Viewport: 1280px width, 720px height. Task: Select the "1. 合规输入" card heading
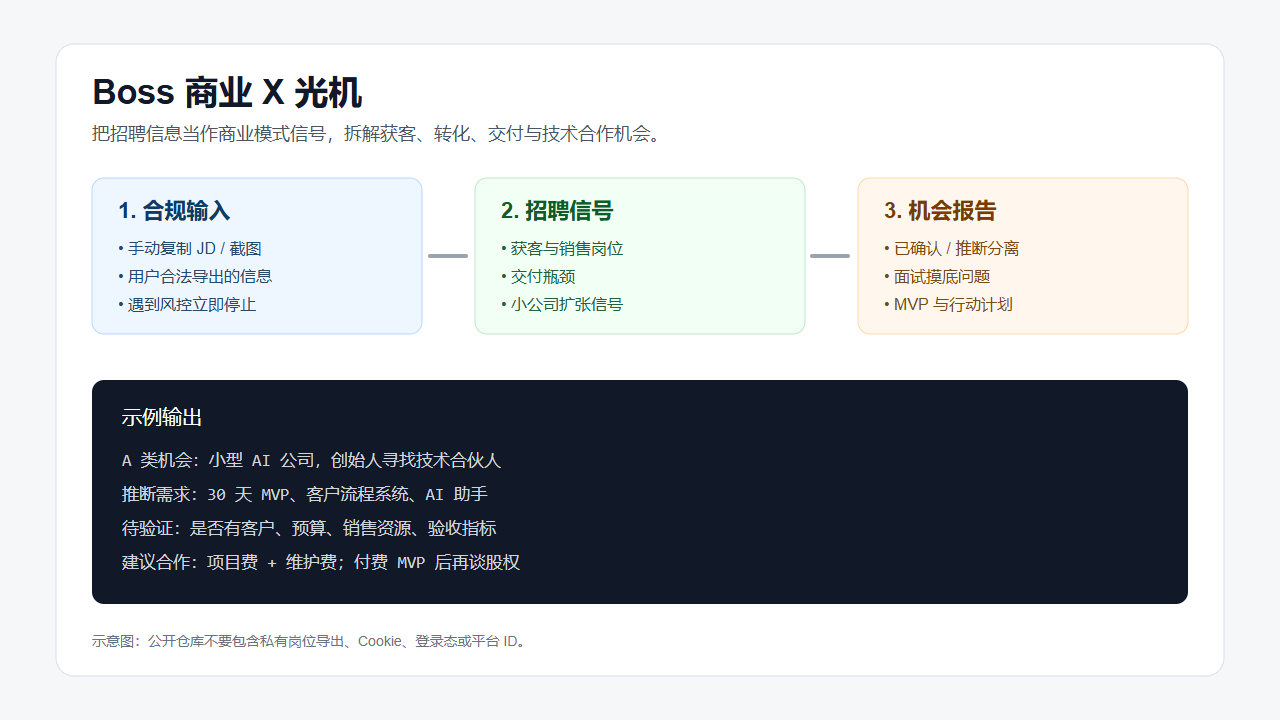[174, 211]
